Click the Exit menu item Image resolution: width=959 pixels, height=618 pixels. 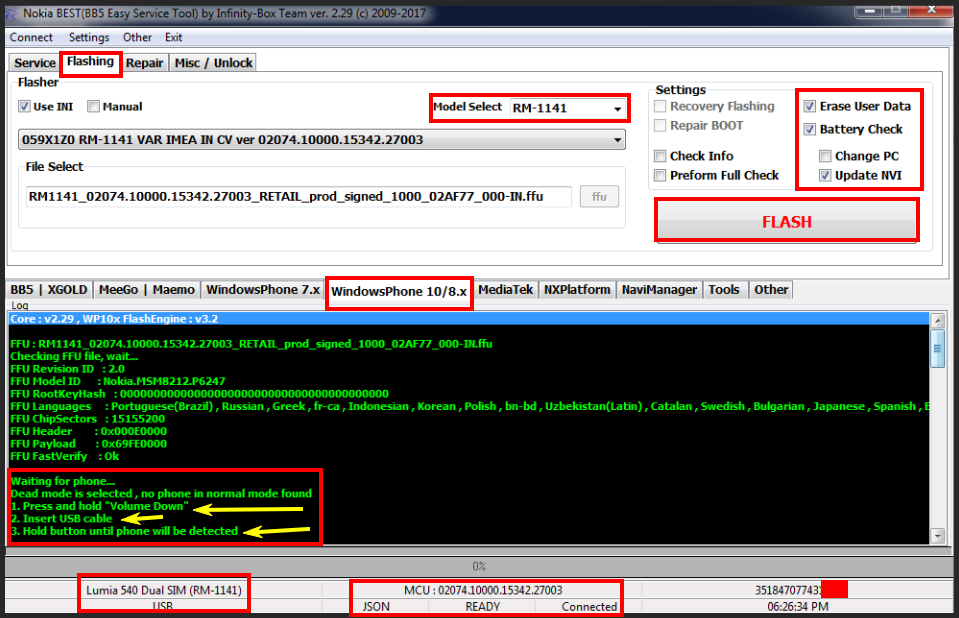click(174, 37)
